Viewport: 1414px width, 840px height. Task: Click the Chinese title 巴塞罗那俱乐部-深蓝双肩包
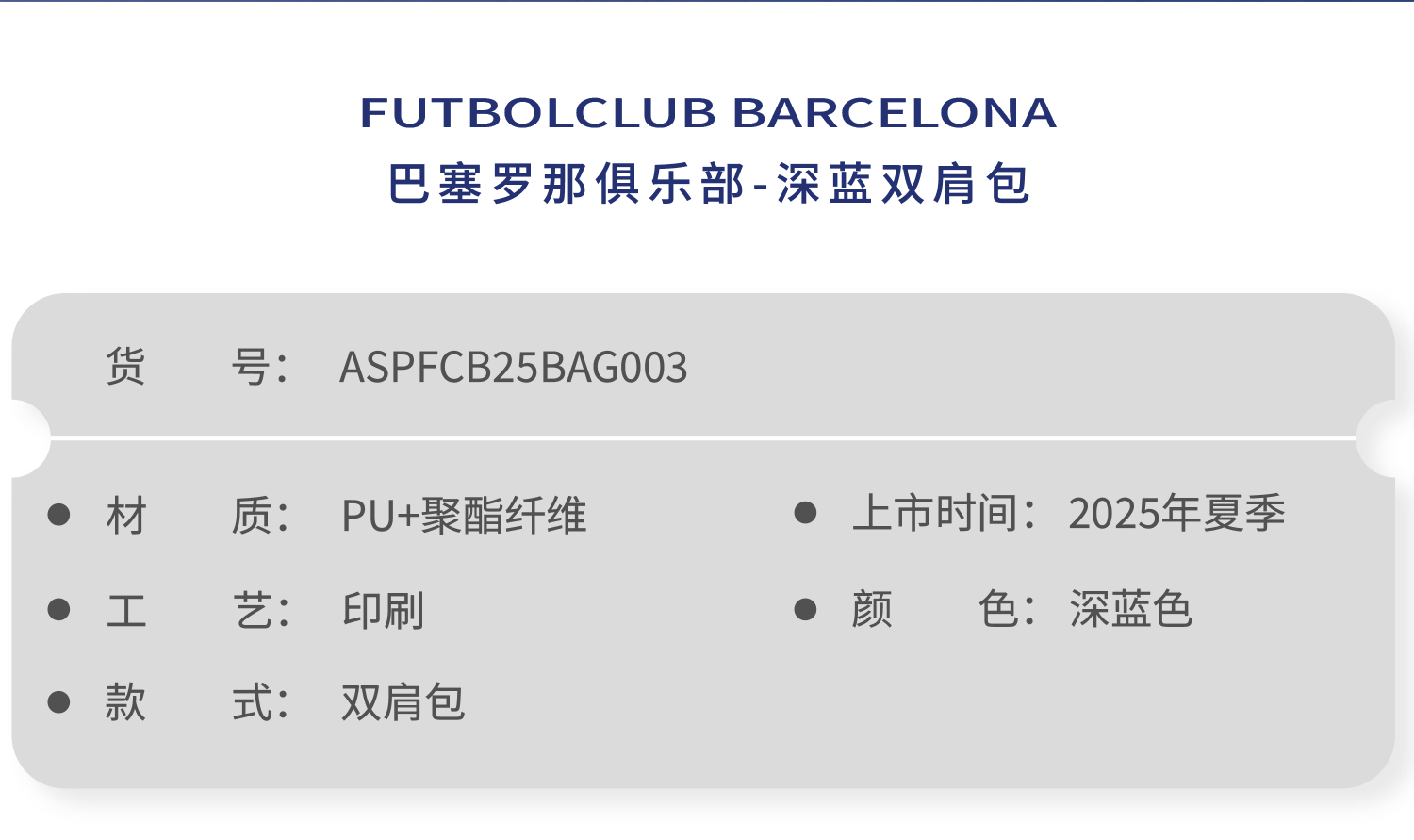(x=708, y=184)
